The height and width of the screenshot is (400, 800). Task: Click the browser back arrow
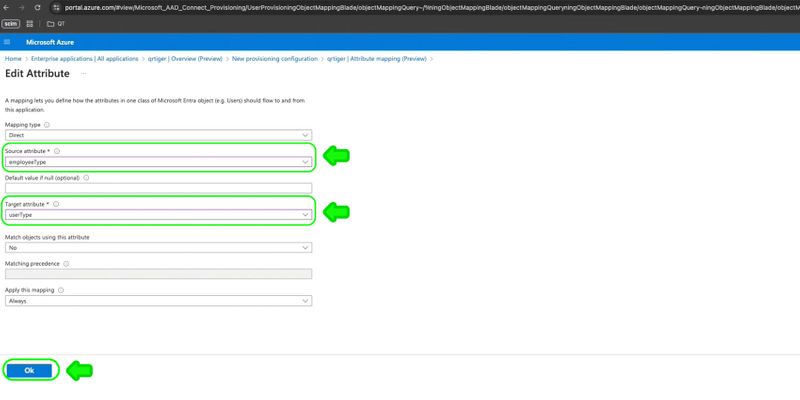click(x=6, y=8)
